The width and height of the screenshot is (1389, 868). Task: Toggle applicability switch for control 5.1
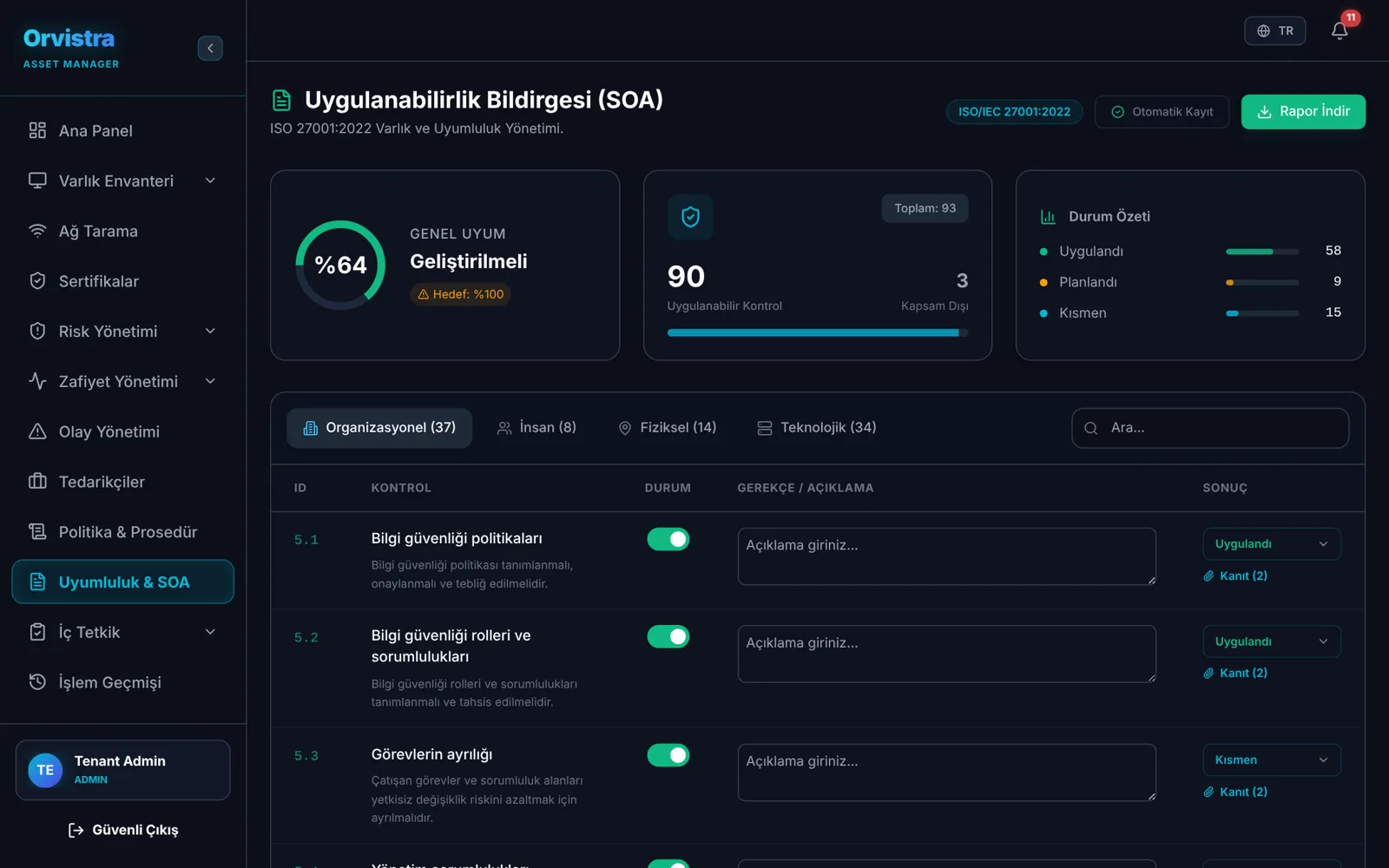click(x=668, y=539)
